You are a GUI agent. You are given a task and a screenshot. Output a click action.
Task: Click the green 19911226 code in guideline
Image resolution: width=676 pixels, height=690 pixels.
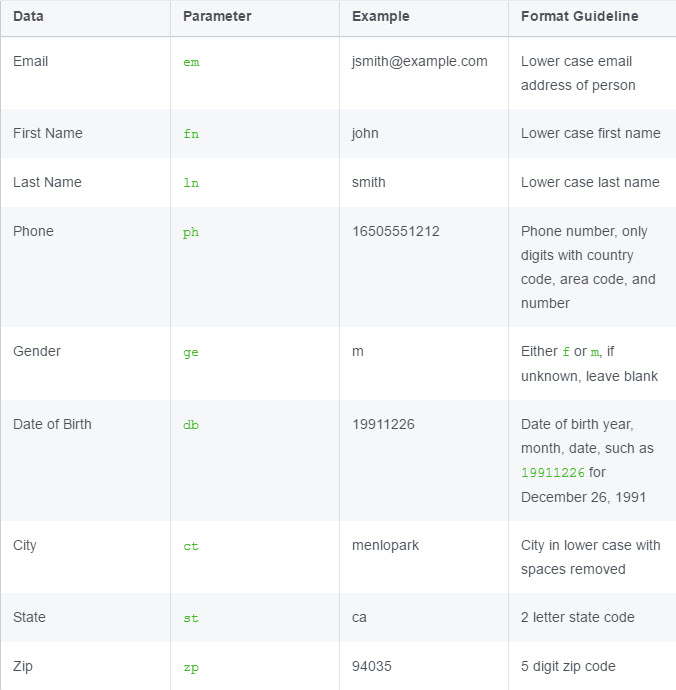[553, 473]
